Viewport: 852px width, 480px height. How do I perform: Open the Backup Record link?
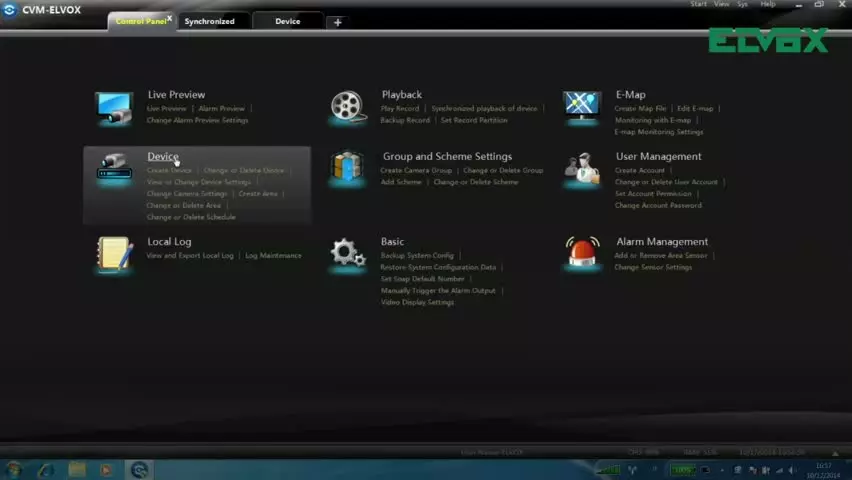405,120
